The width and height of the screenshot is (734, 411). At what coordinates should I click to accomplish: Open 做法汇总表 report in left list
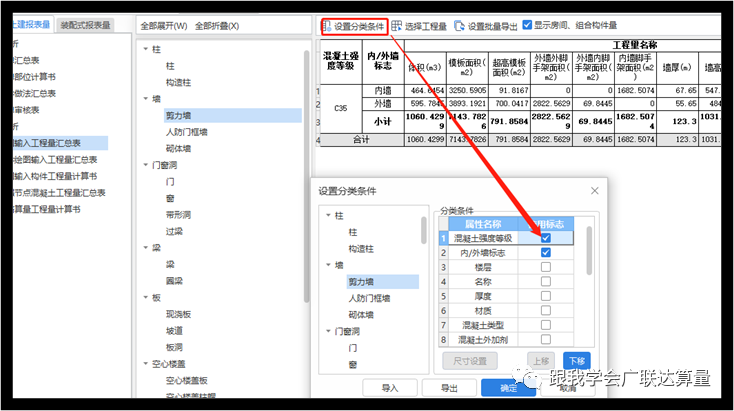coord(35,93)
